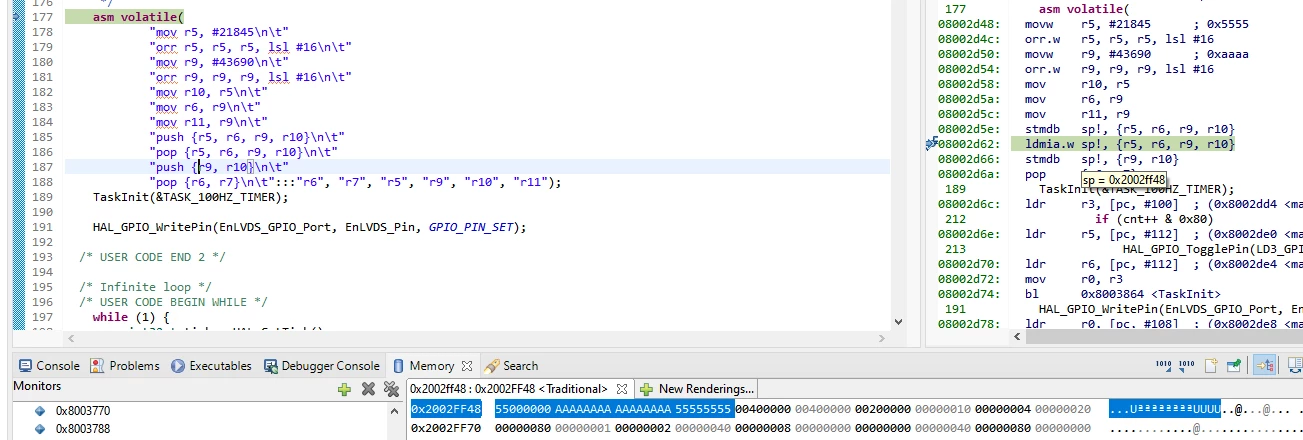Viewport: 1303px width, 440px height.
Task: Select the 0x8003770 memory monitor
Action: (x=82, y=410)
